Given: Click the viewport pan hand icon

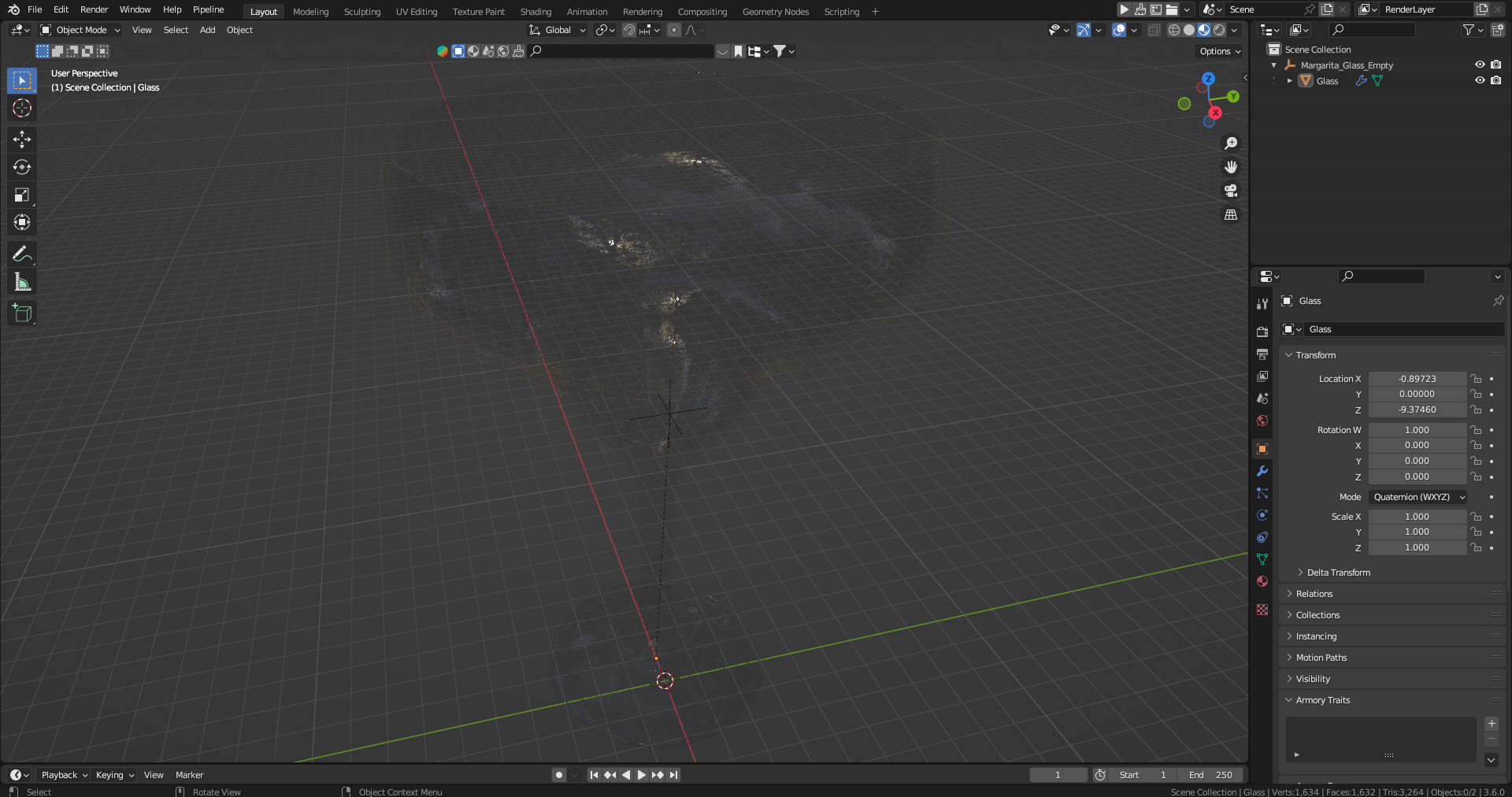Looking at the screenshot, I should [x=1231, y=167].
